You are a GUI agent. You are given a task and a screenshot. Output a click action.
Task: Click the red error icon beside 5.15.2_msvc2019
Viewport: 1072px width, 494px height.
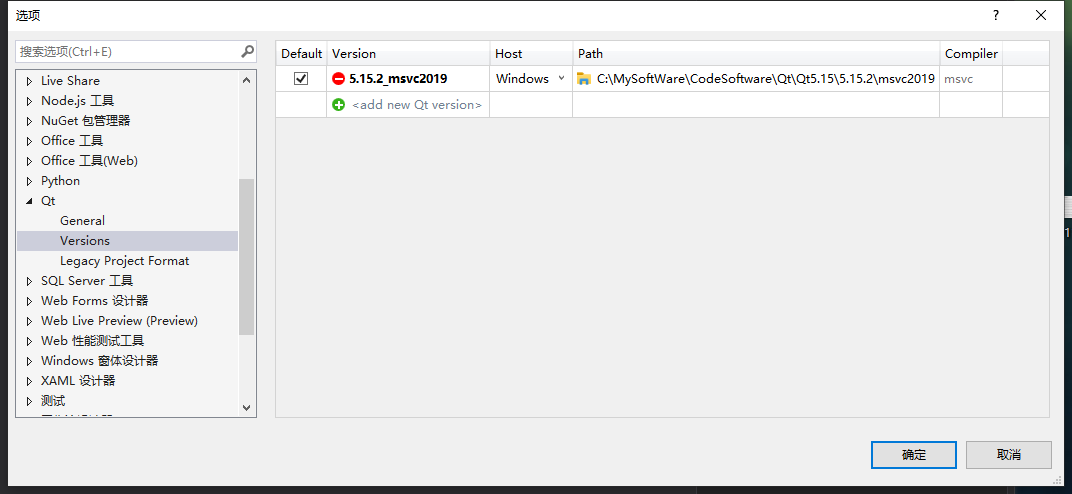tap(338, 79)
